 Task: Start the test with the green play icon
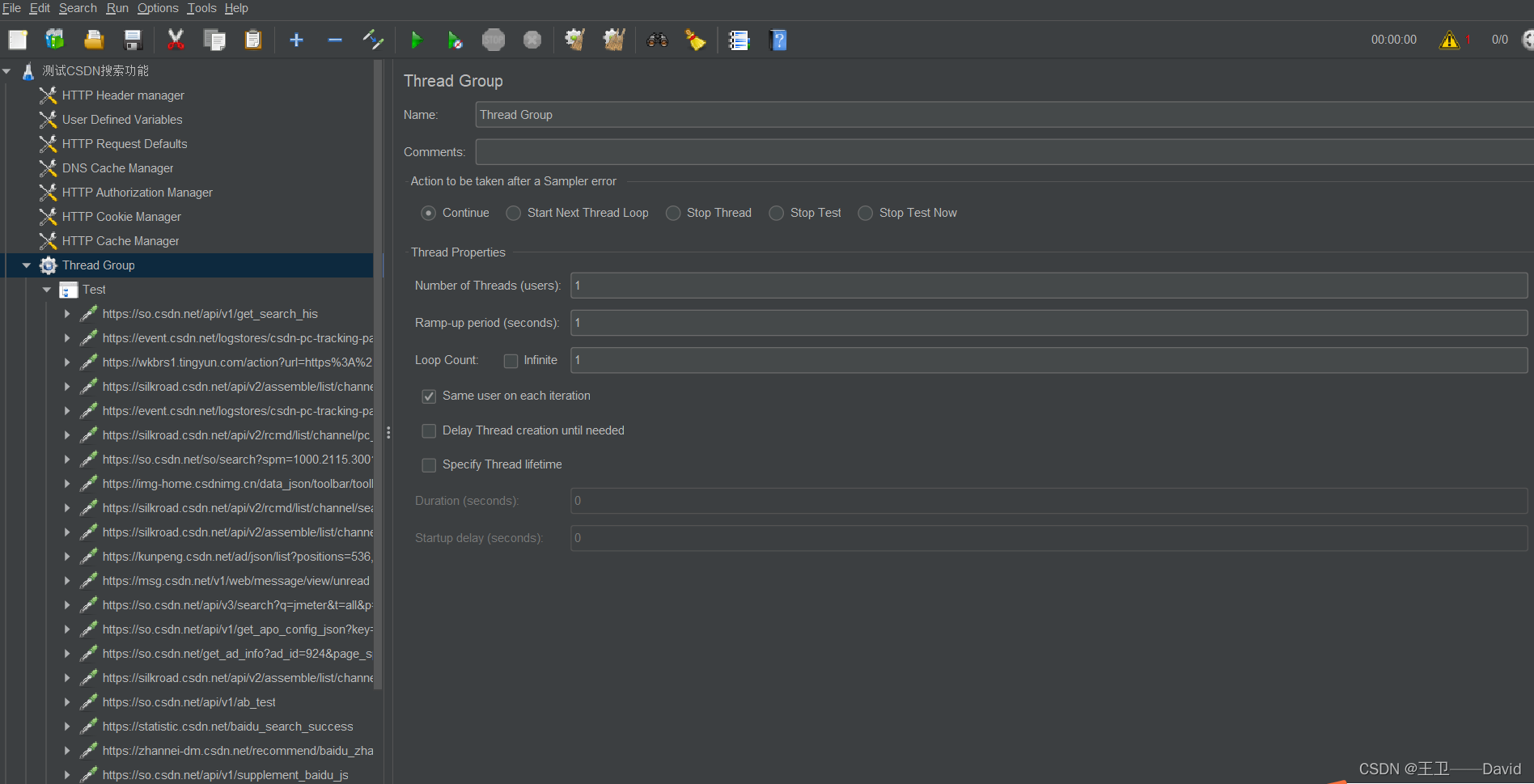416,40
